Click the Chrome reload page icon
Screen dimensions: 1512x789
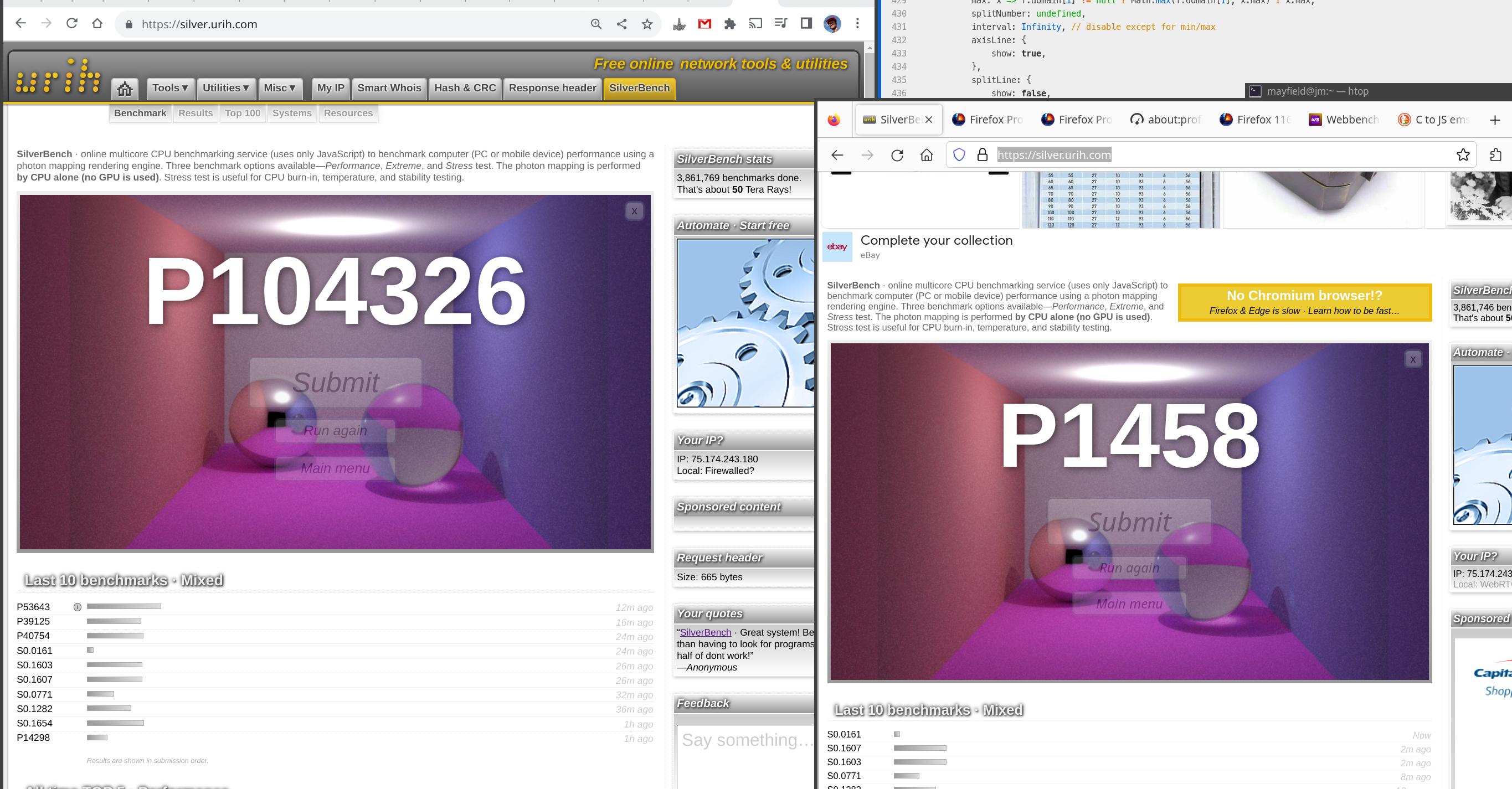coord(71,23)
